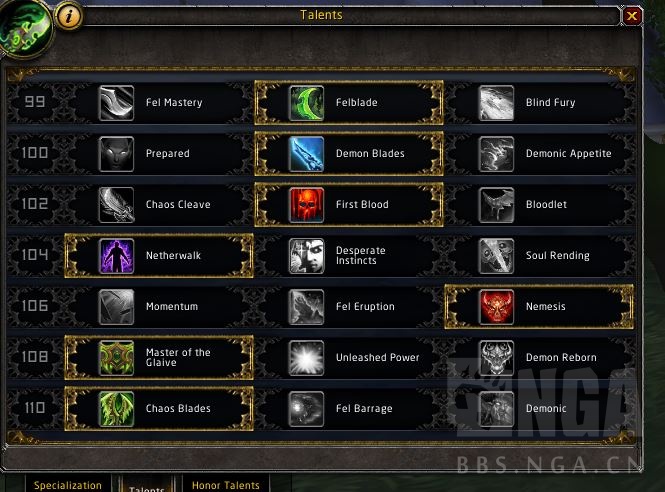Screen dimensions: 665x492
Task: Open the Honor Talents tab
Action: (226, 485)
